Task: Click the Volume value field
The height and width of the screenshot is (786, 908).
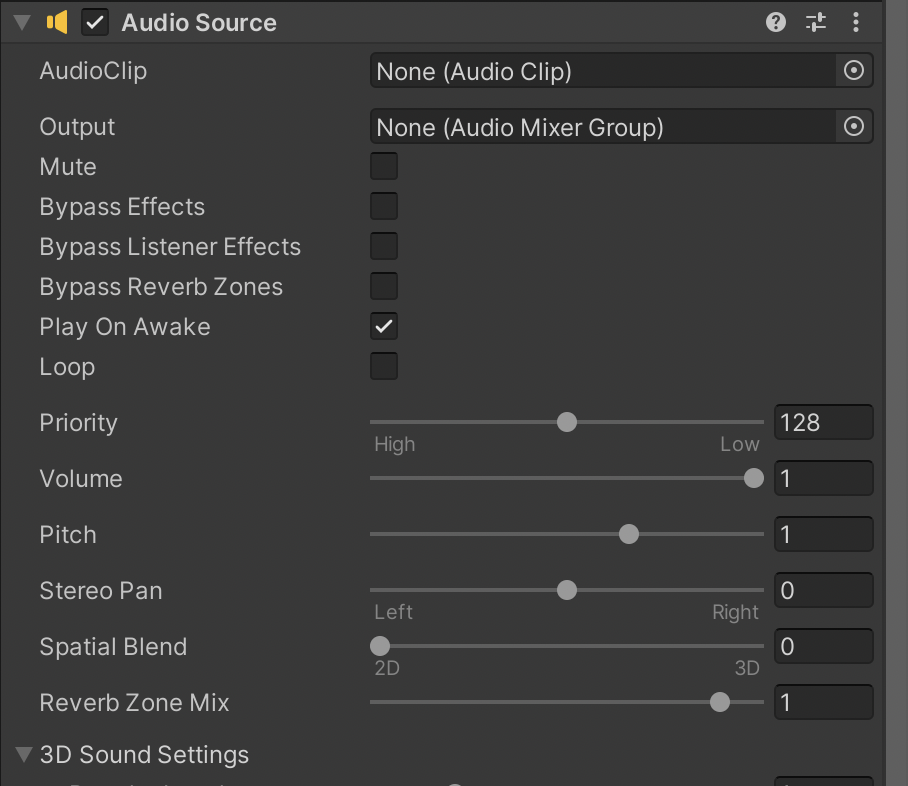Action: tap(824, 478)
